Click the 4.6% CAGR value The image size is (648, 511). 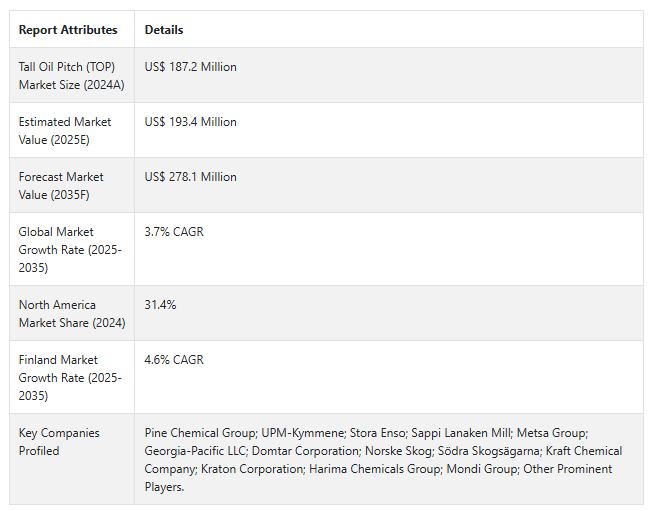(x=174, y=360)
